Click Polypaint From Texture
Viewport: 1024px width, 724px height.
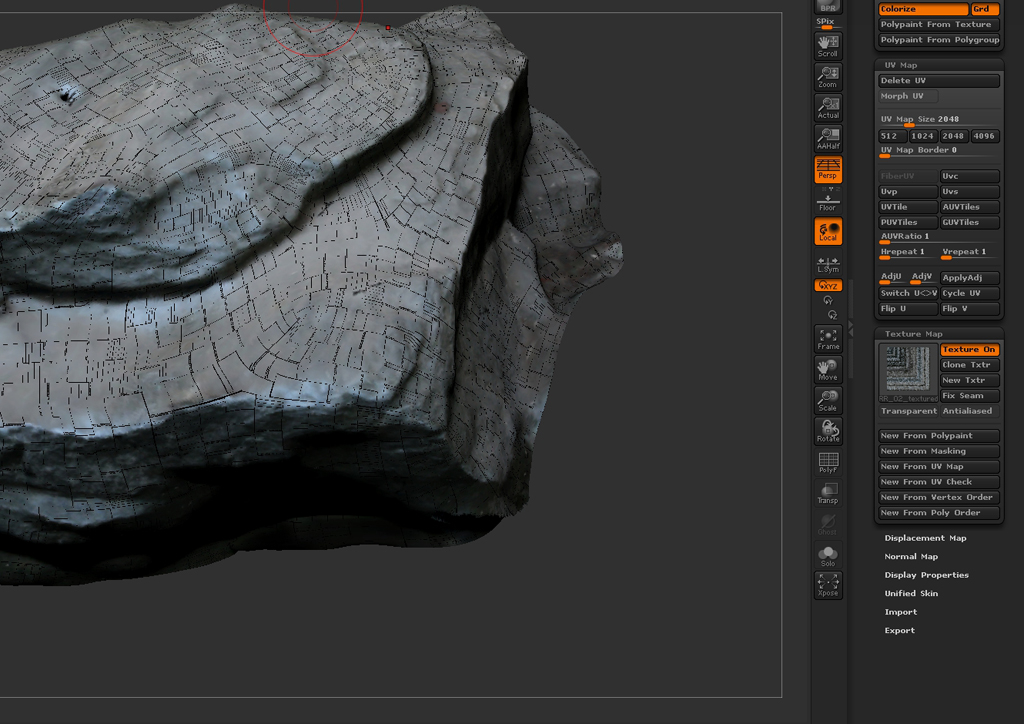coord(939,24)
